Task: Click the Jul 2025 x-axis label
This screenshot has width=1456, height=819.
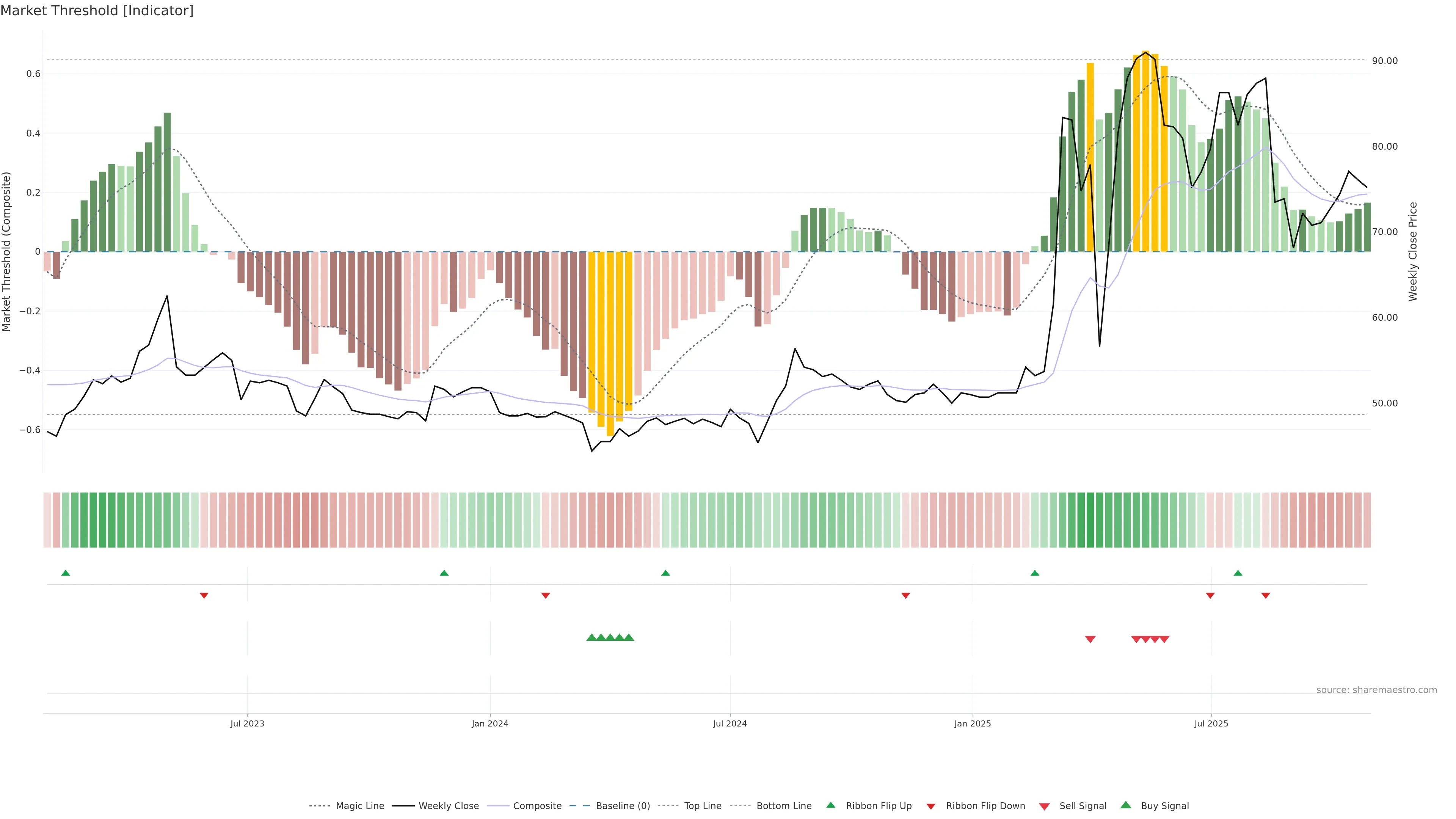Action: (1211, 723)
